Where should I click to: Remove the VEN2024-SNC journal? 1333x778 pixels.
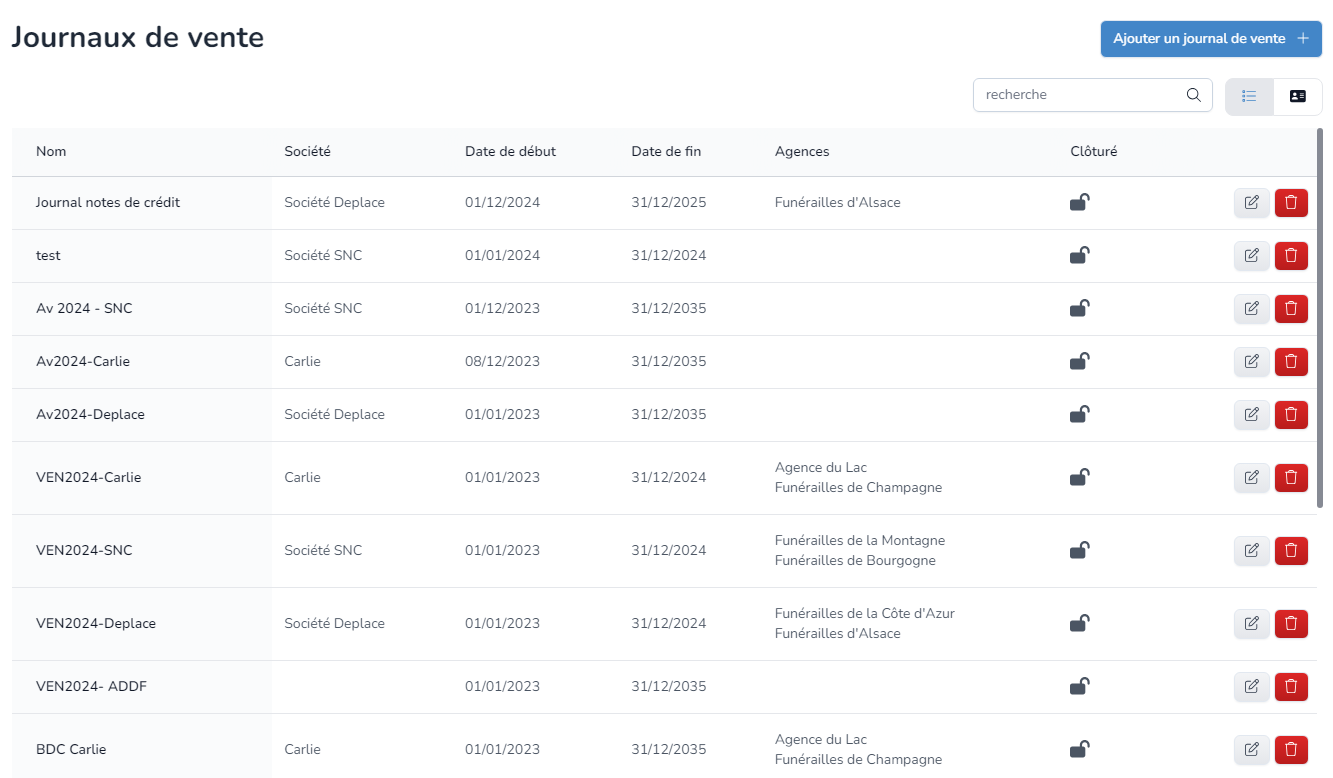tap(1291, 551)
